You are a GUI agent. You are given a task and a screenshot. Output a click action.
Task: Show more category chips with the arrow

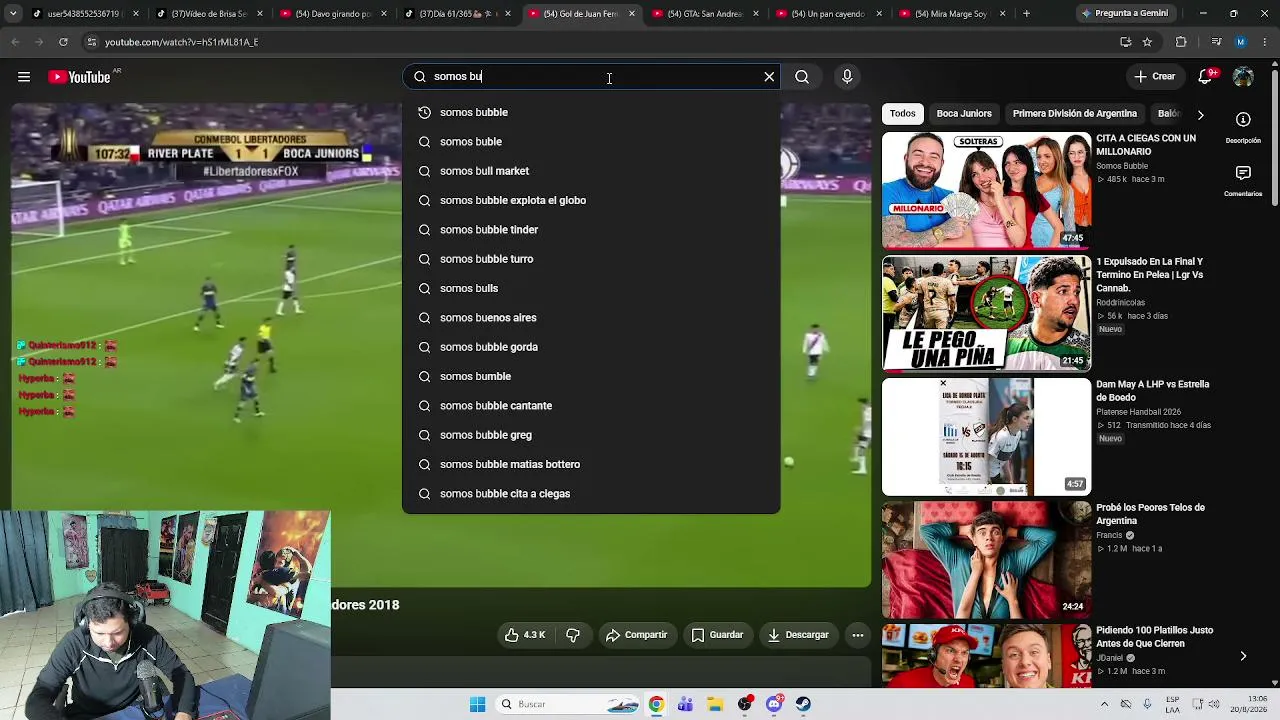1200,115
